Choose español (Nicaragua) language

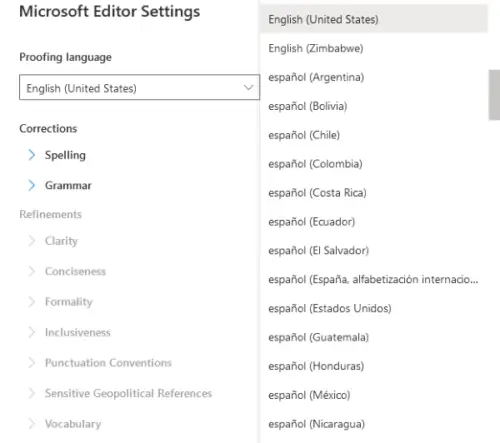374,424
